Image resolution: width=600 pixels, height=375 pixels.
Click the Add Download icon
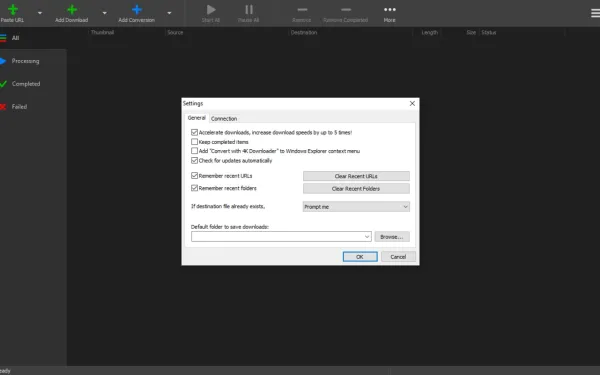(x=72, y=10)
